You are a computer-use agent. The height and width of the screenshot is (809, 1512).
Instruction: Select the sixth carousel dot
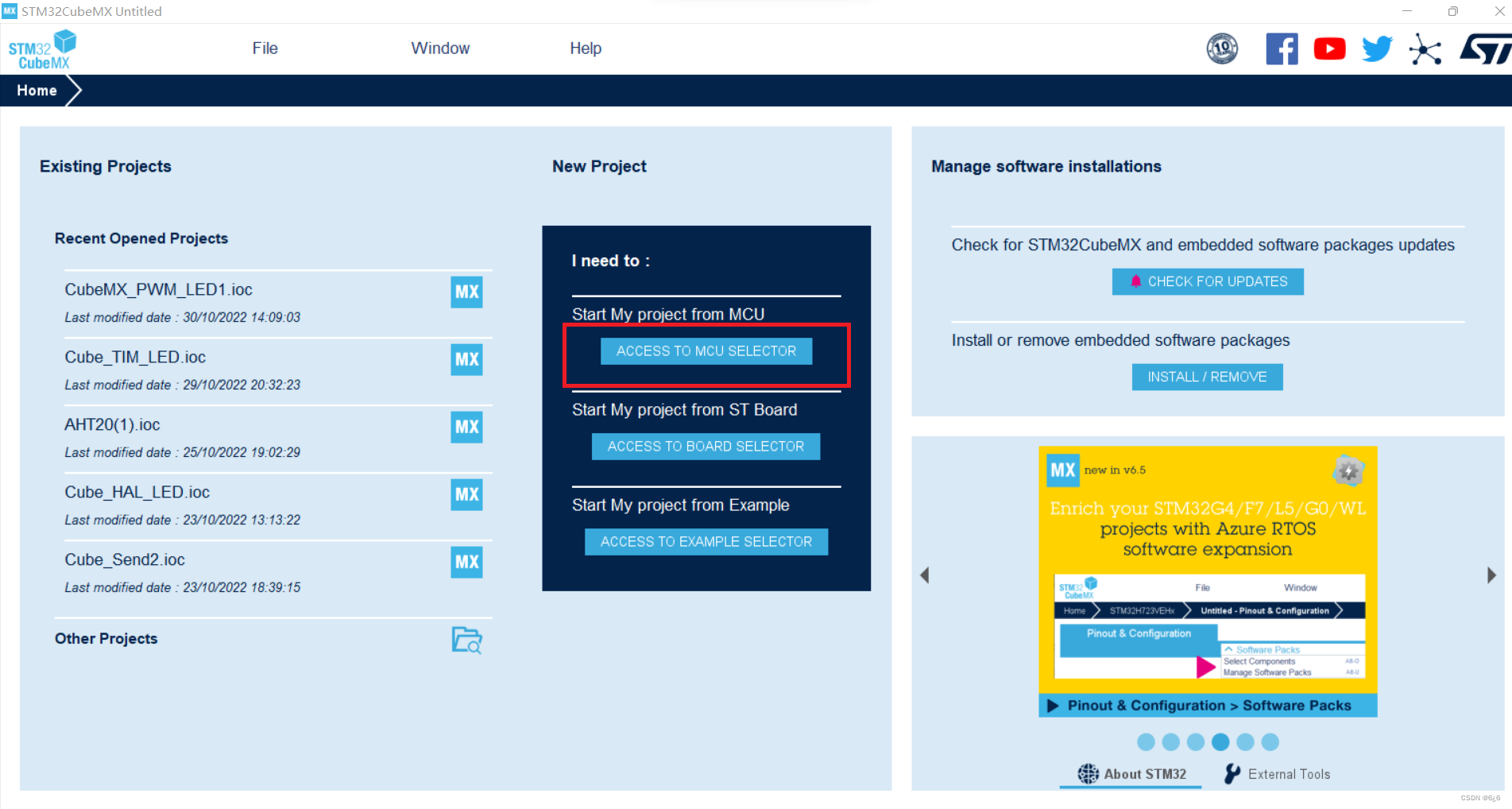[x=1270, y=742]
